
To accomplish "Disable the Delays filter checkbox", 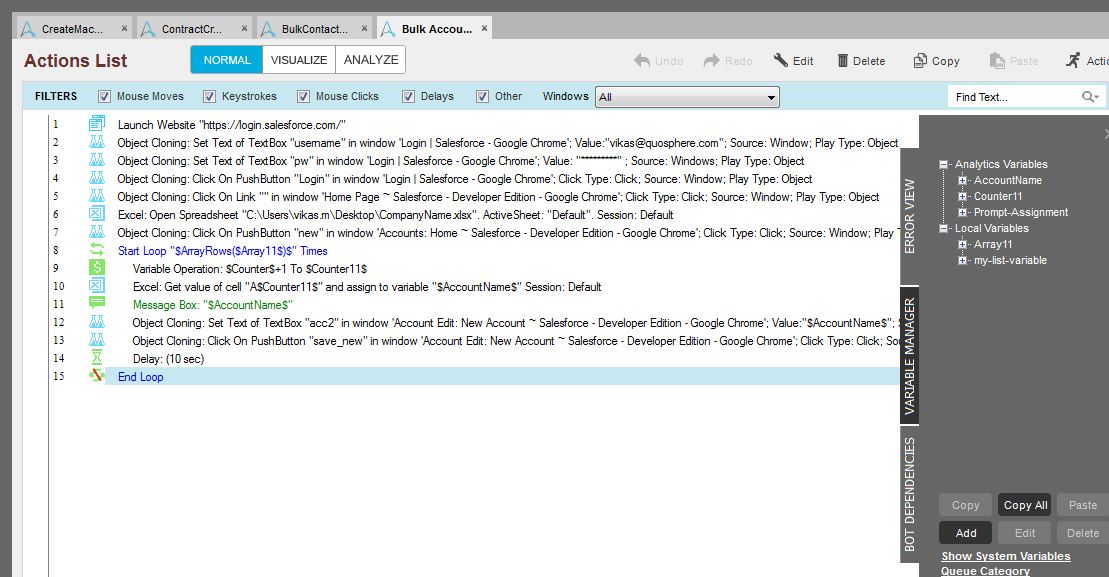I will (x=409, y=97).
